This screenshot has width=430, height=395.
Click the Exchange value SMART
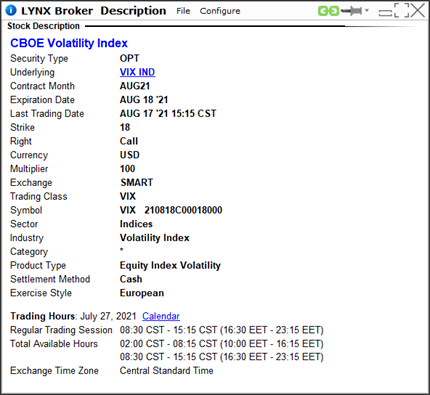[137, 182]
